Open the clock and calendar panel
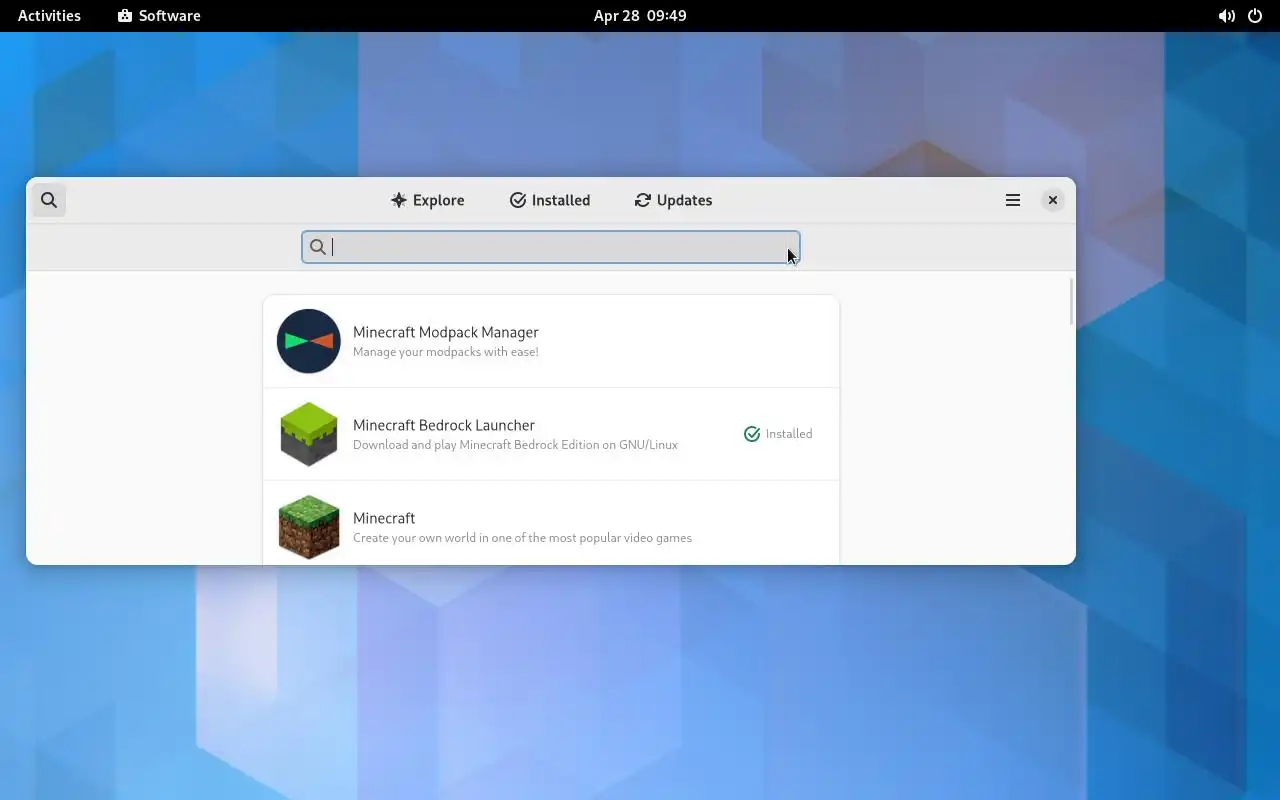 tap(640, 16)
